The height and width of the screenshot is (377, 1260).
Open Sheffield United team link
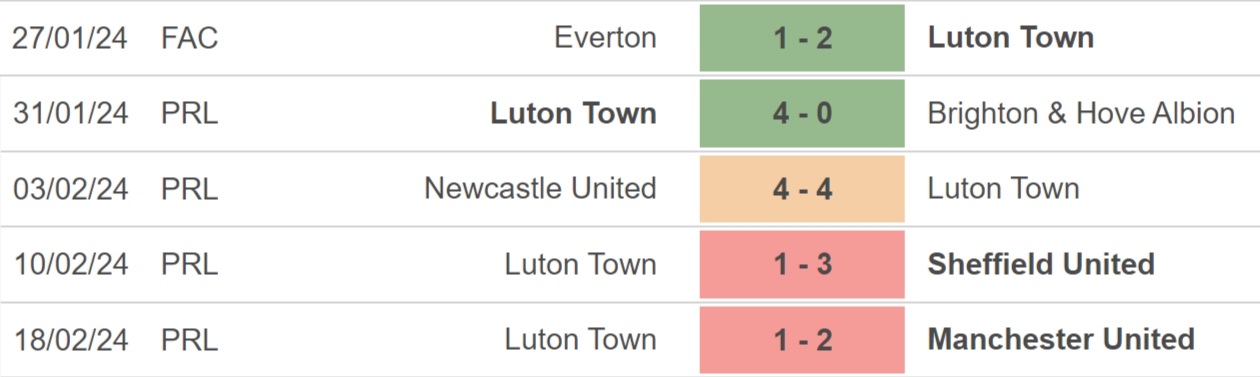click(x=1041, y=264)
